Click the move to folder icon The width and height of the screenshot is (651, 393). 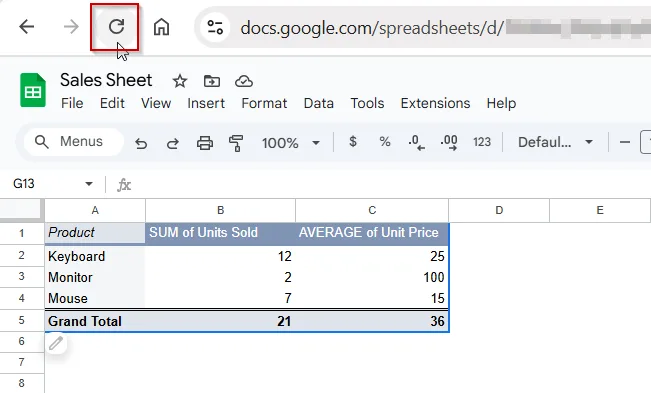(x=212, y=81)
